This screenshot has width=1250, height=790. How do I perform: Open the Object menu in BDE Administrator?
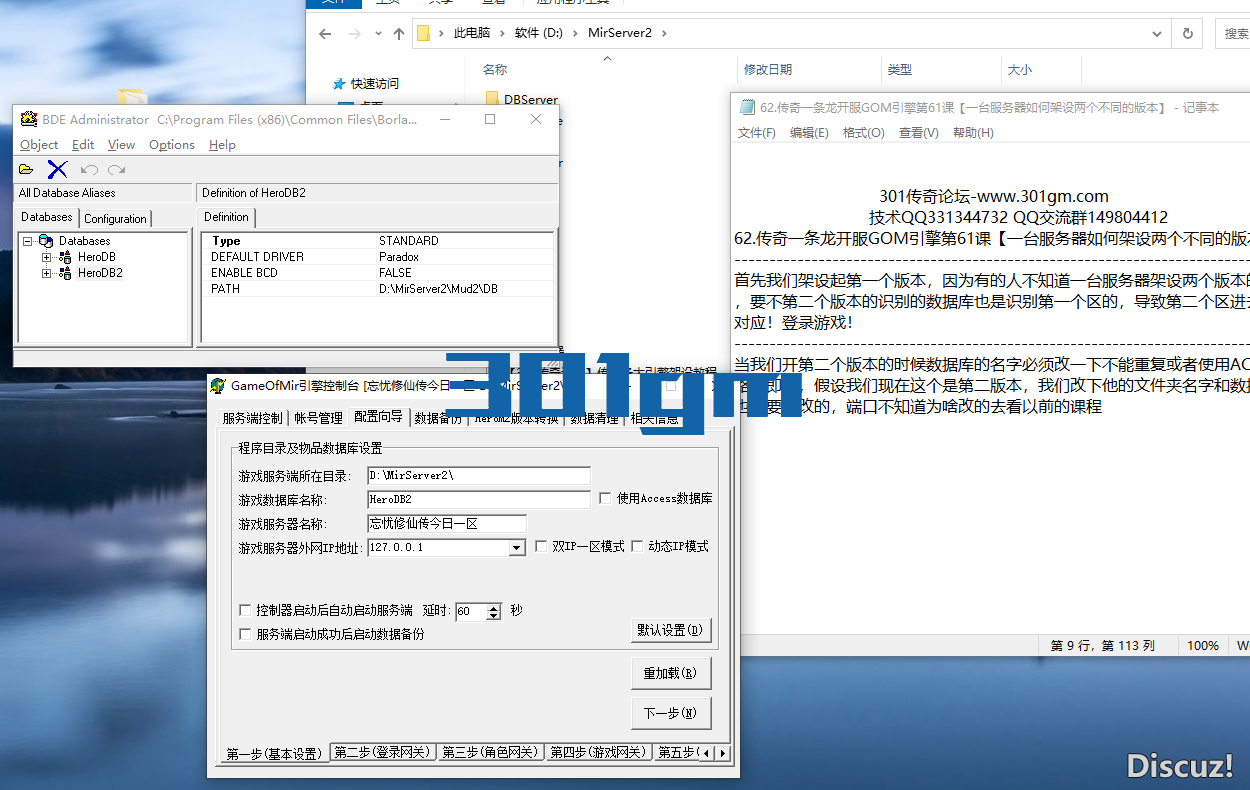pos(39,145)
